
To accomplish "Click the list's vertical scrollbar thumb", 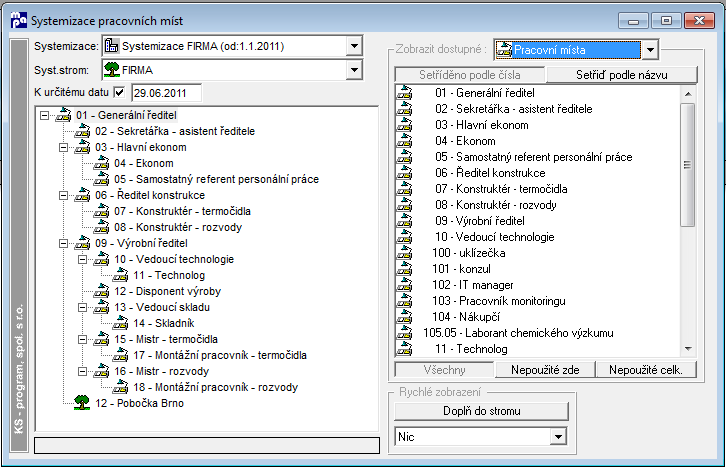I will [x=688, y=165].
